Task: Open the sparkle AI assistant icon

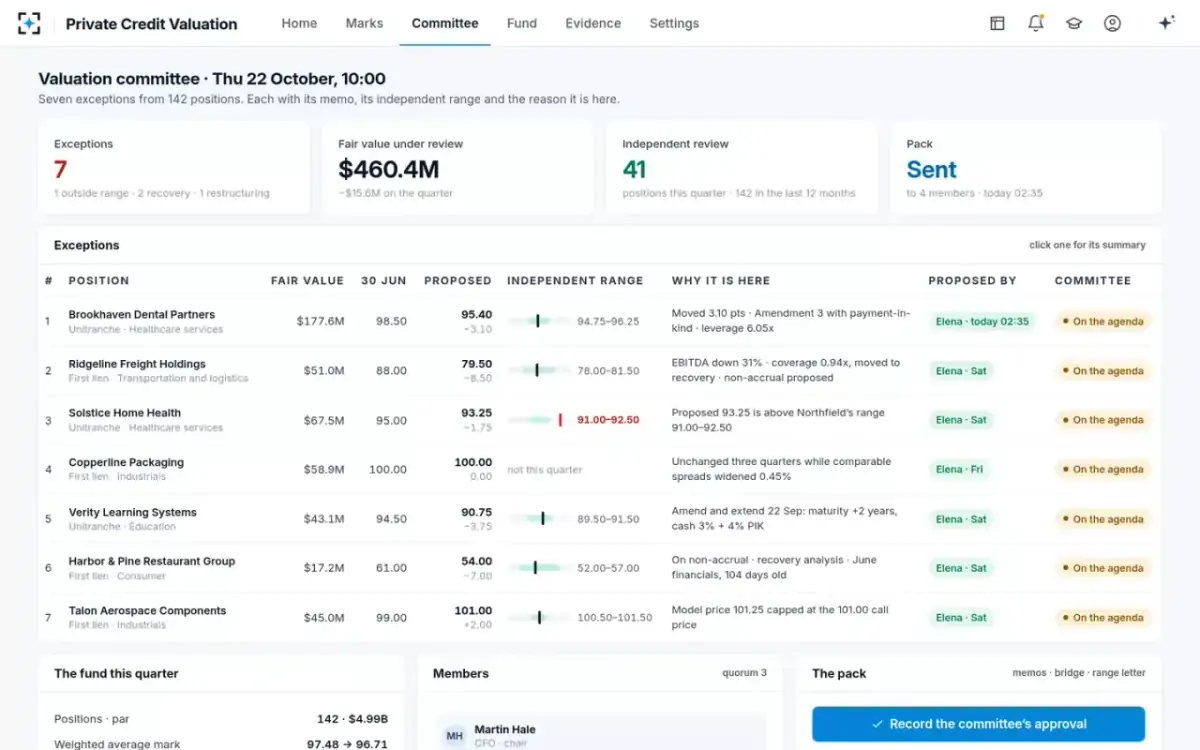Action: 1166,23
